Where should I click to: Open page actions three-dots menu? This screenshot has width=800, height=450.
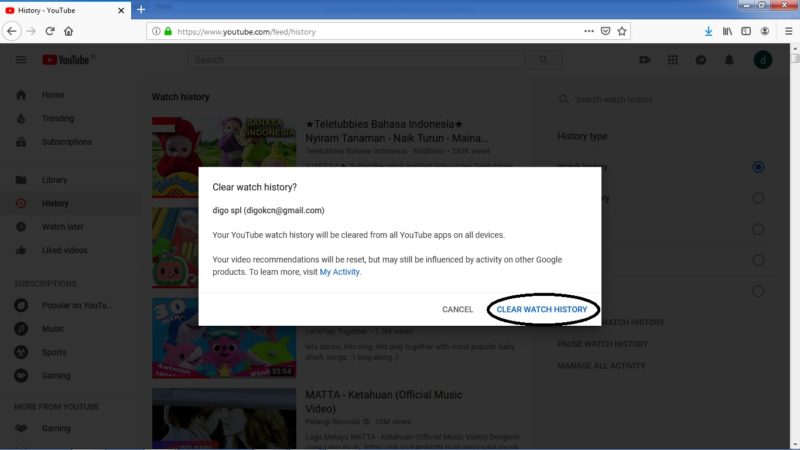(x=589, y=31)
